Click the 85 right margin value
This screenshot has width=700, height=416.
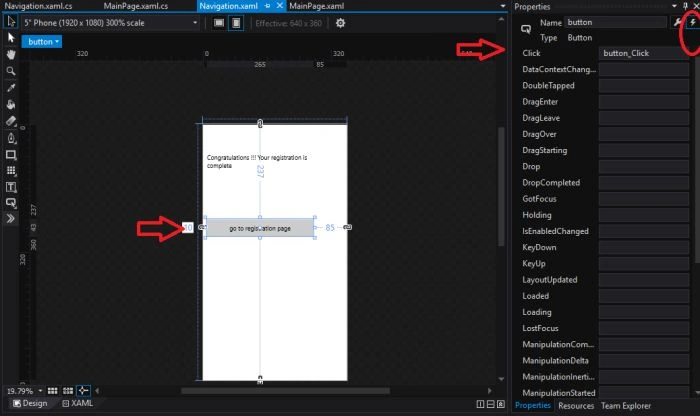tap(330, 228)
